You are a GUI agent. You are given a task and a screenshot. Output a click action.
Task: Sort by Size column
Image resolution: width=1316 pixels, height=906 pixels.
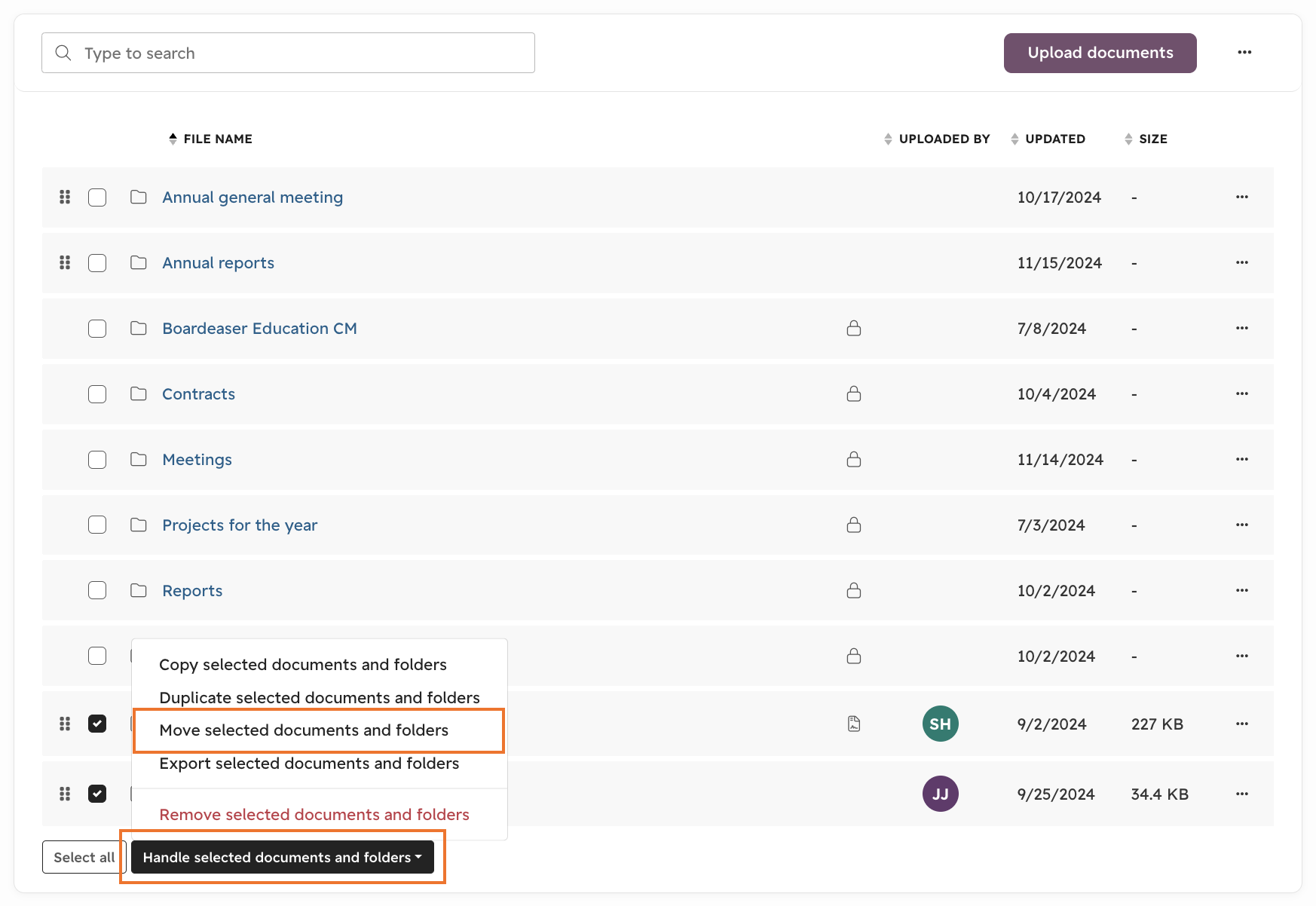pos(1146,139)
